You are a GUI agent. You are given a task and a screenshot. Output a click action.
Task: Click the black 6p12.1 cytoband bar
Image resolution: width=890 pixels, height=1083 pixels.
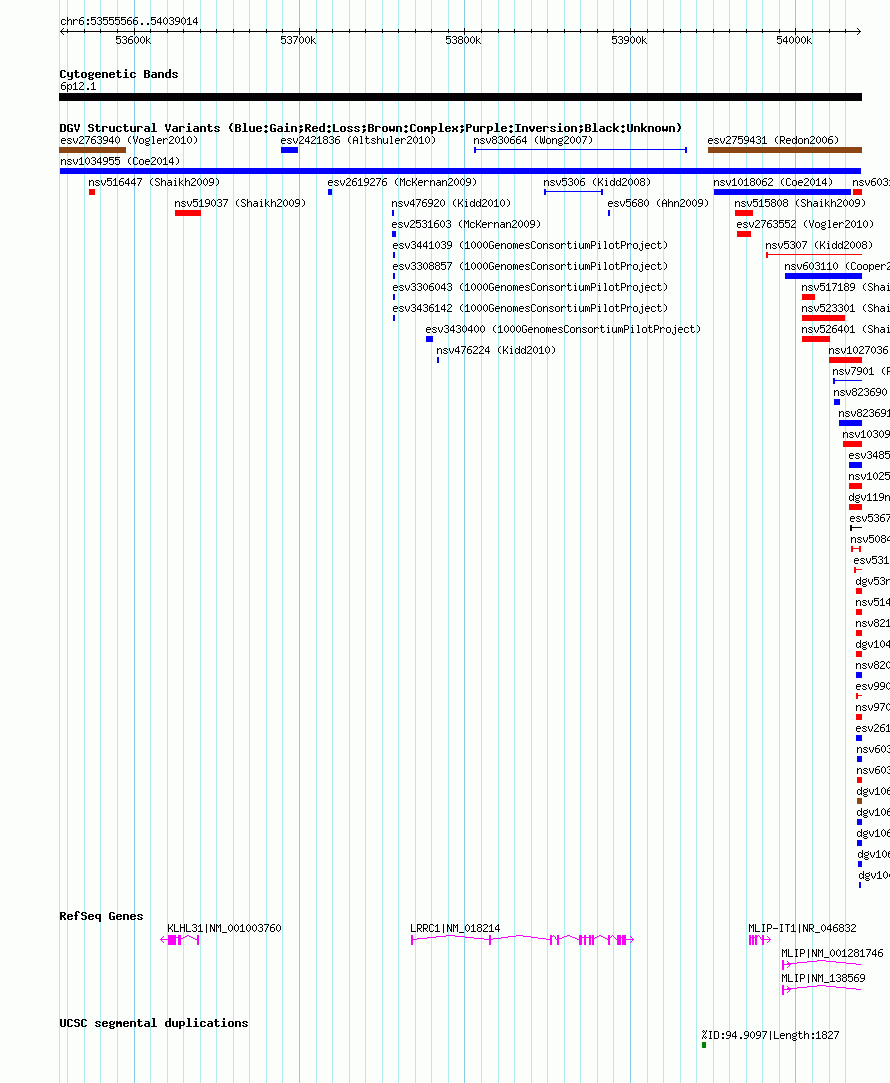(x=461, y=97)
